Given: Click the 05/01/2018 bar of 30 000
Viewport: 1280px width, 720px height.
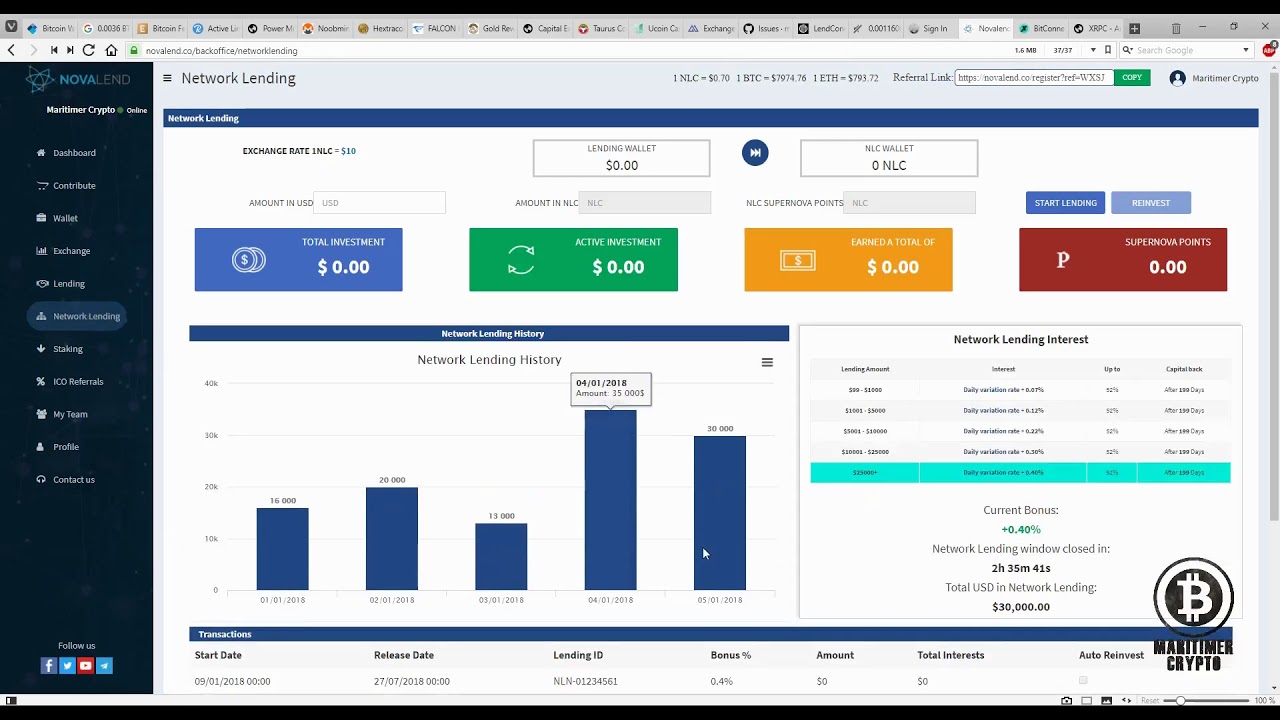Looking at the screenshot, I should [x=720, y=513].
